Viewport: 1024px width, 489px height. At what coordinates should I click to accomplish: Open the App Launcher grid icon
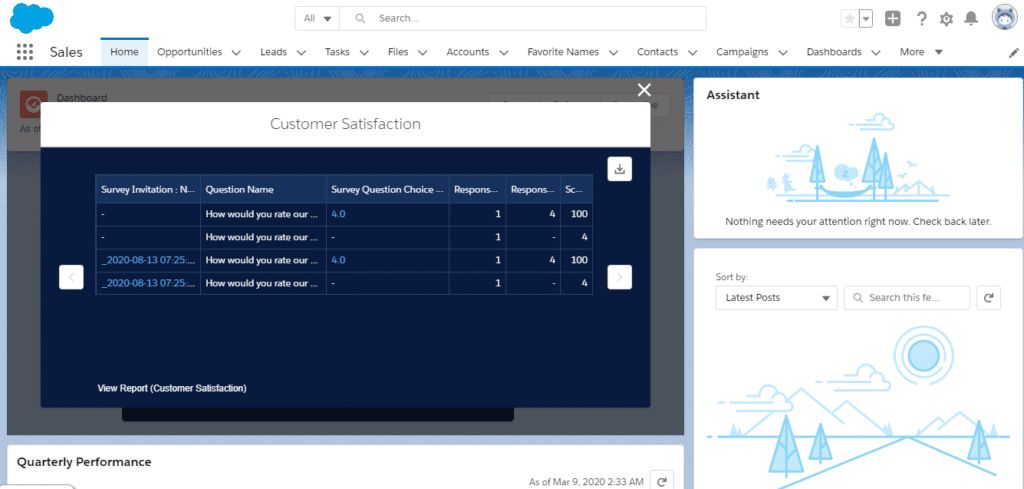pyautogui.click(x=25, y=52)
